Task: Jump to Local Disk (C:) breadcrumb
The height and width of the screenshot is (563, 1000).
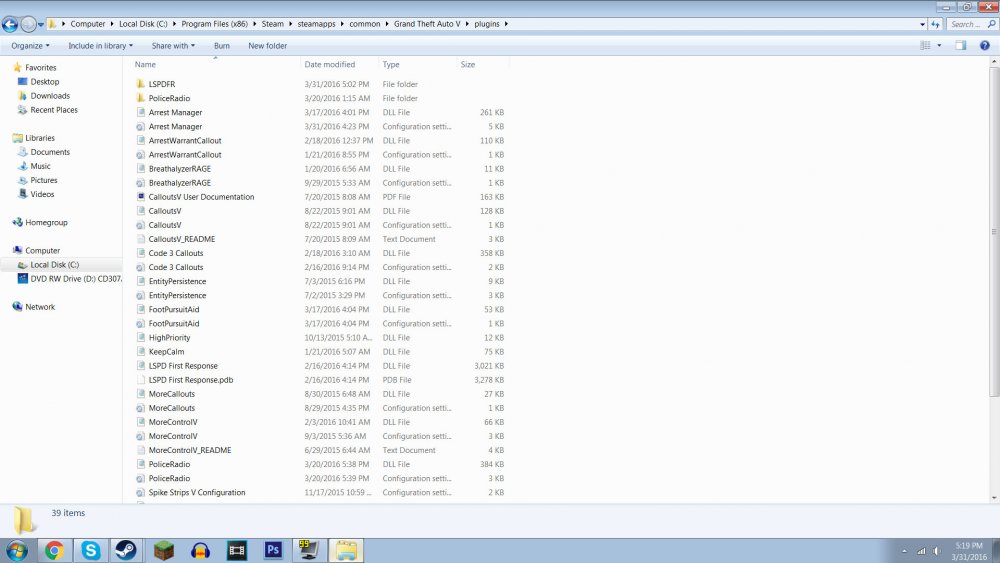Action: 143,24
